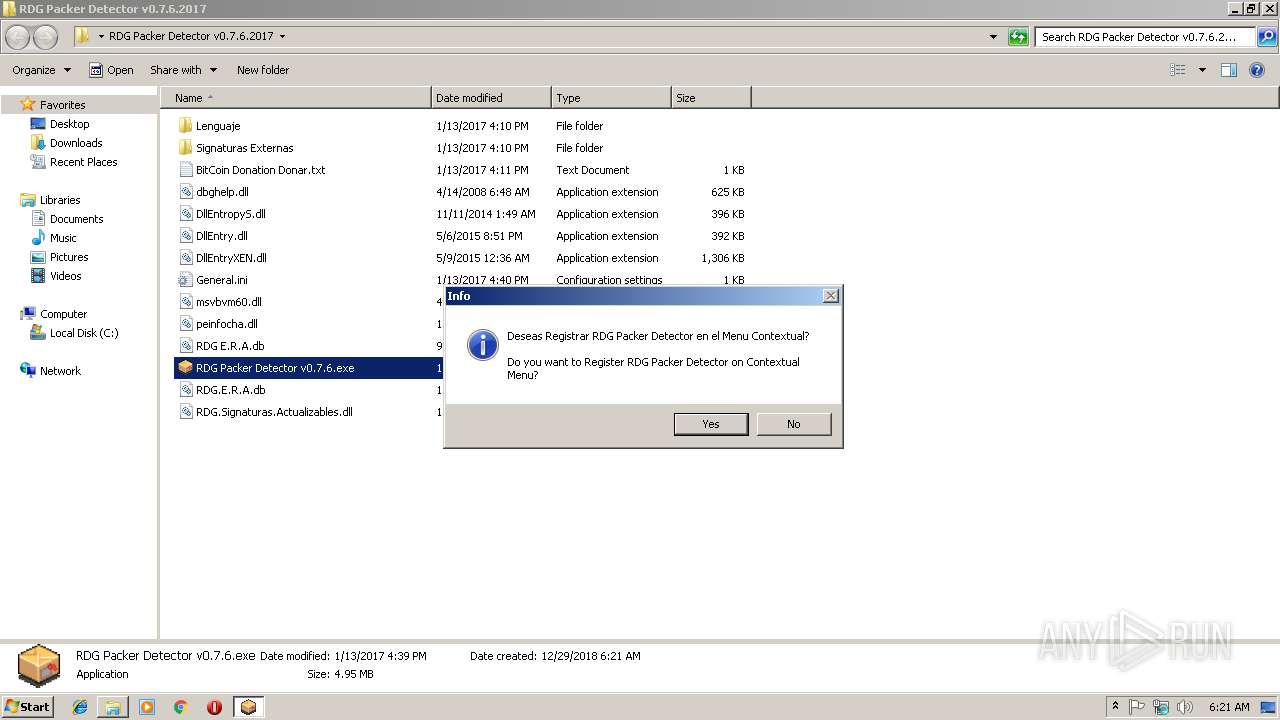Click the Start button
The image size is (1280, 720).
click(x=28, y=707)
